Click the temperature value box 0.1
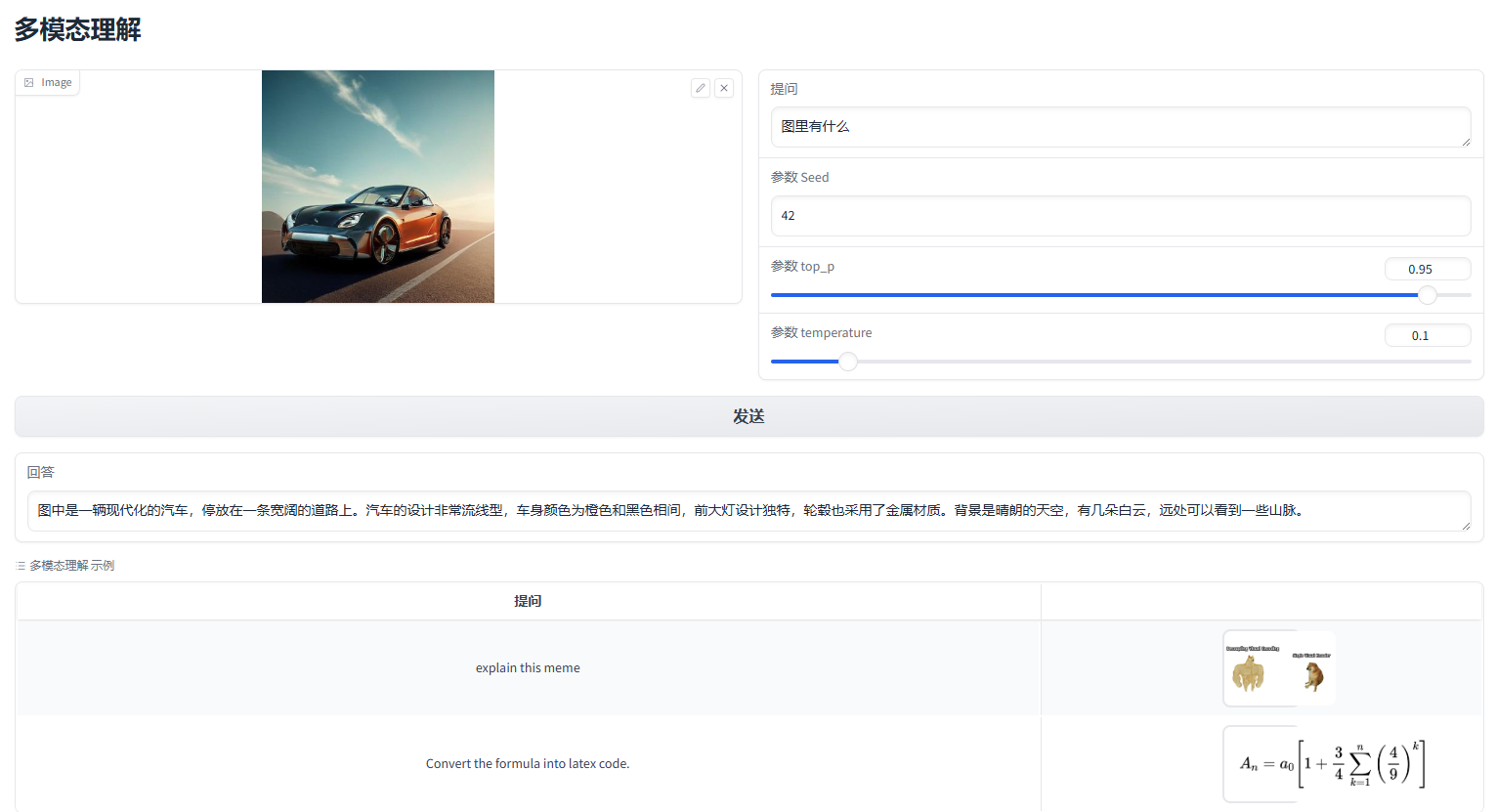The image size is (1496, 812). pos(1427,335)
